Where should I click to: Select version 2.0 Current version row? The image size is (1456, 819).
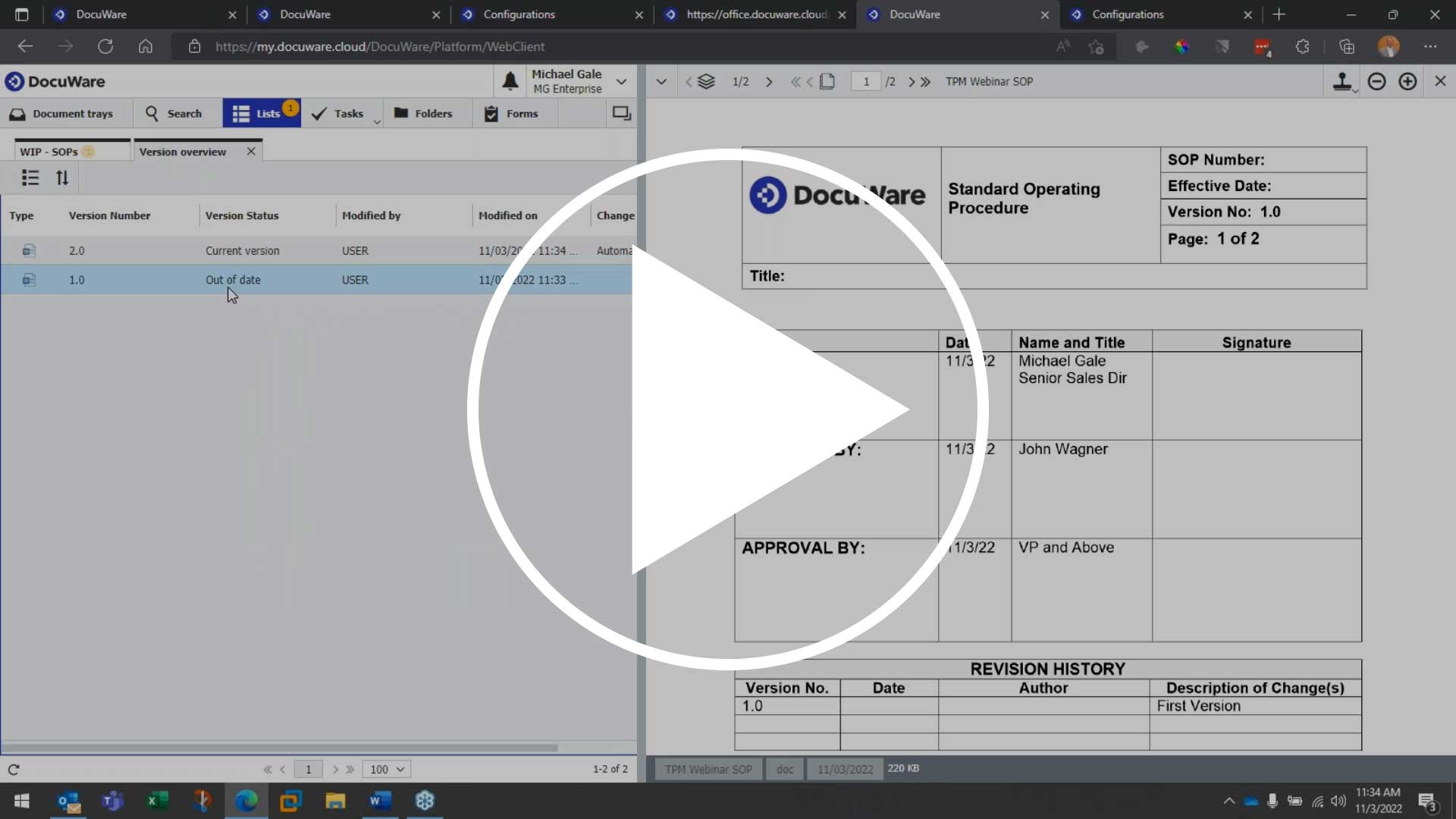243,250
